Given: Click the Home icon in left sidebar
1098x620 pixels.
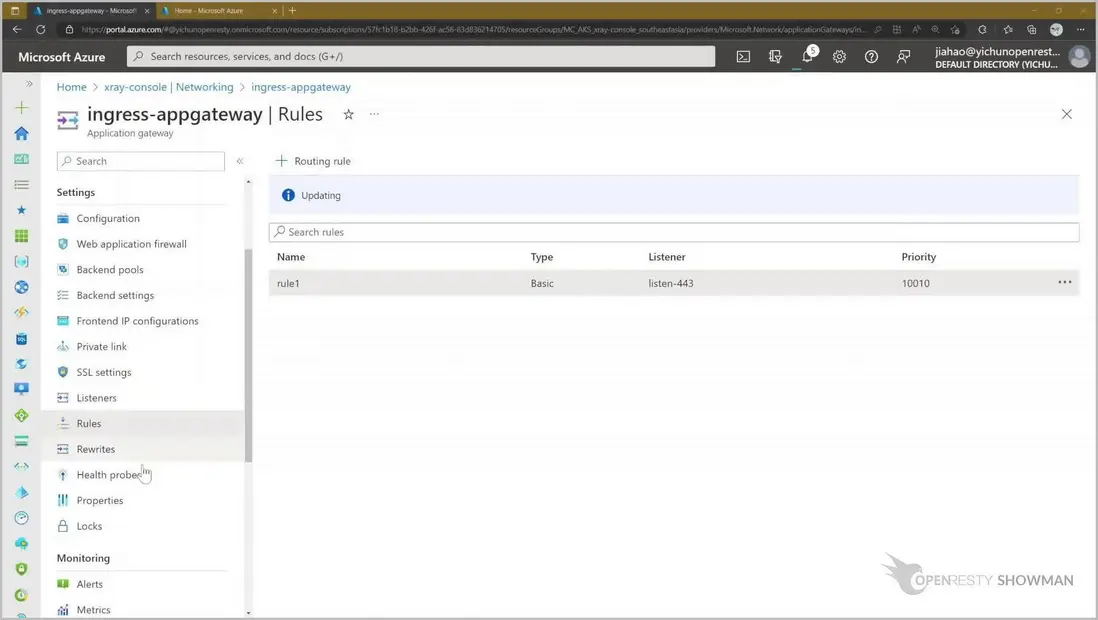Looking at the screenshot, I should (21, 133).
